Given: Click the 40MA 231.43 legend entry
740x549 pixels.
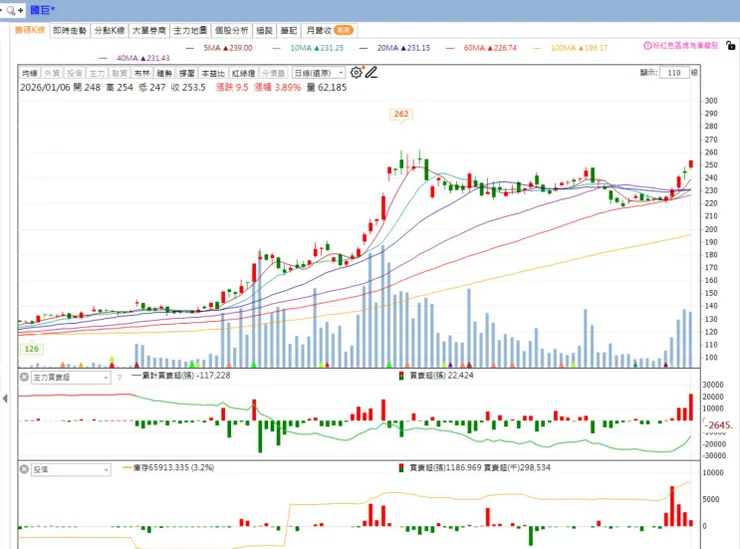Looking at the screenshot, I should point(135,58).
